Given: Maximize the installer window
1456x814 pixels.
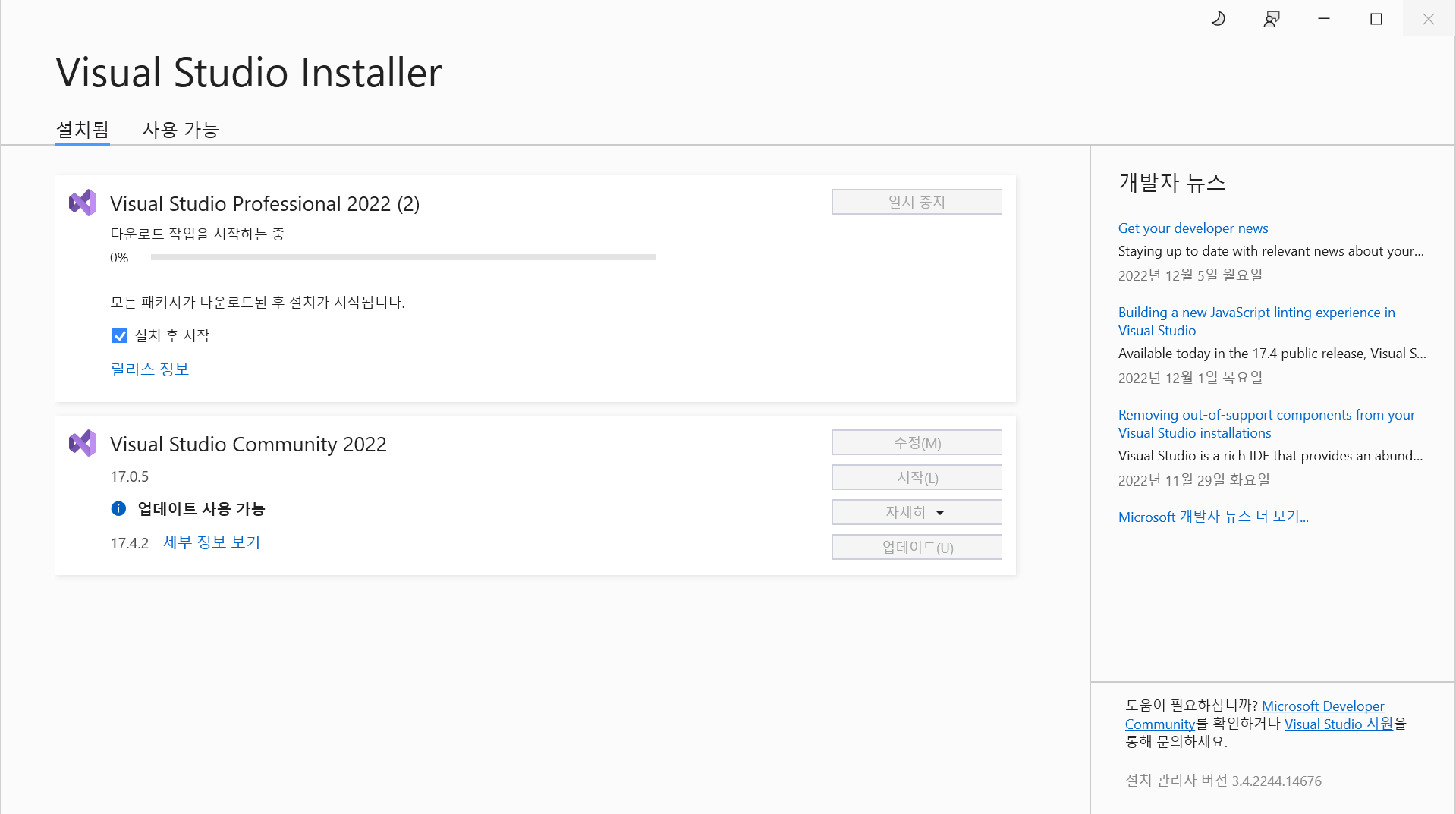Looking at the screenshot, I should 1376,19.
